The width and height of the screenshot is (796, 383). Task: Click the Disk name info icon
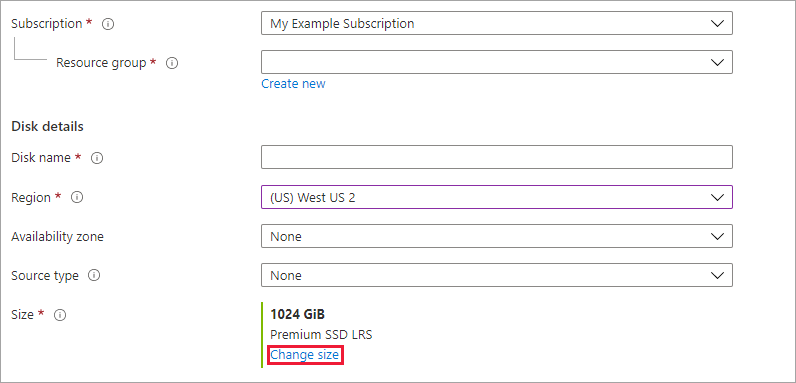click(x=97, y=158)
